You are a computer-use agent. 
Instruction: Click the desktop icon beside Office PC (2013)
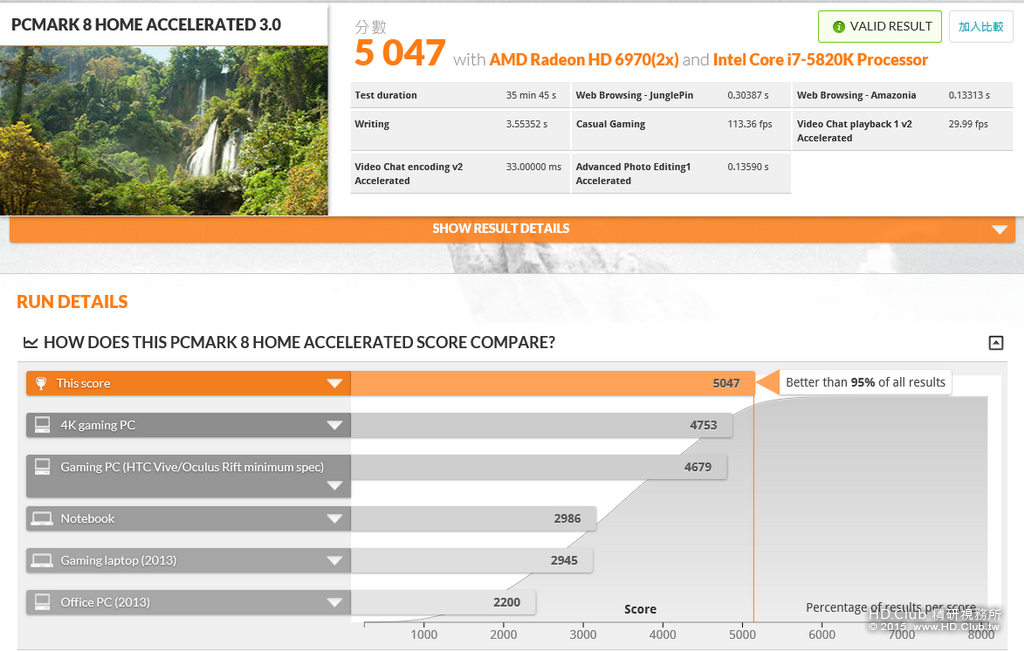[42, 602]
